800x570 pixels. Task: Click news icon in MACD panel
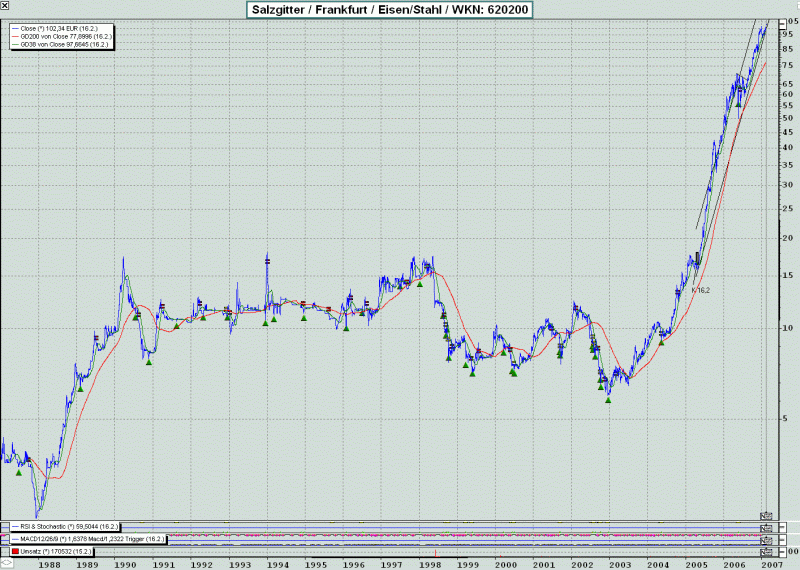(767, 539)
